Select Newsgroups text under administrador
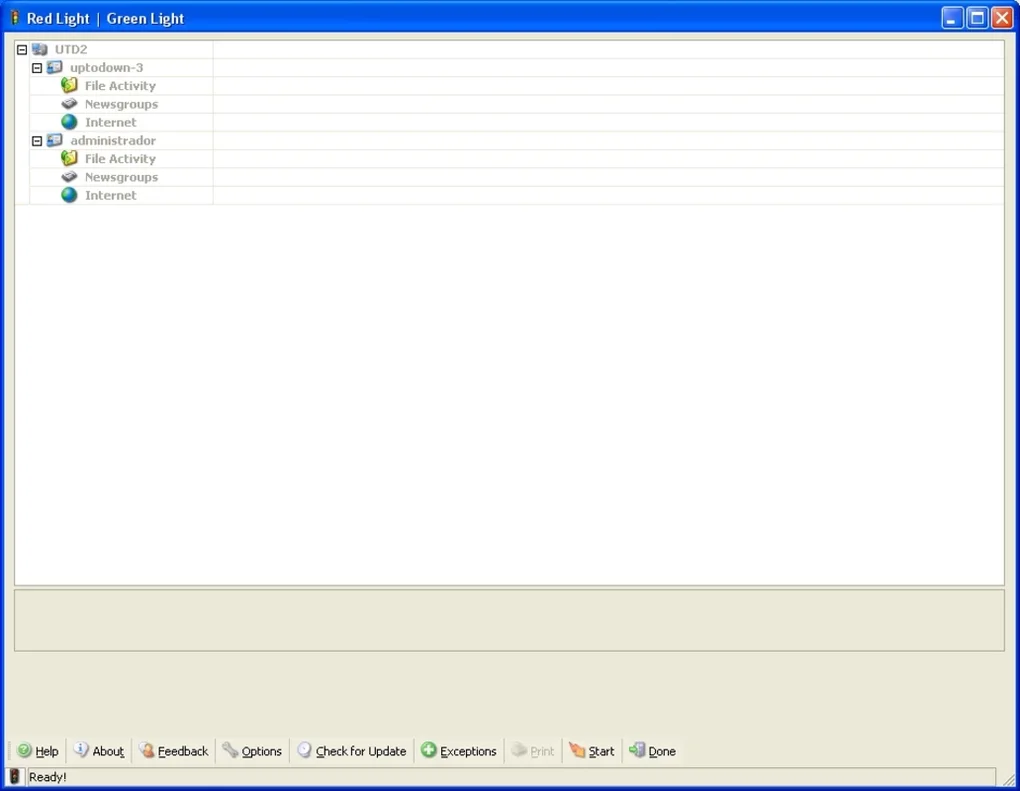This screenshot has width=1020, height=791. pos(122,177)
